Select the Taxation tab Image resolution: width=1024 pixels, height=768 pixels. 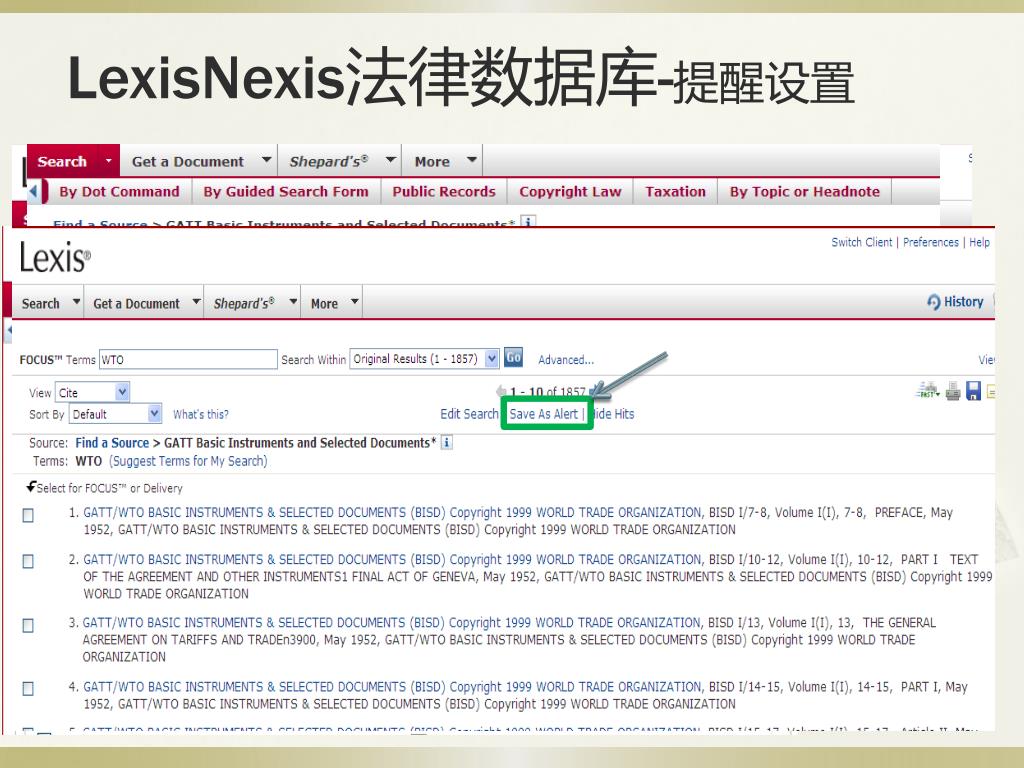pos(675,191)
